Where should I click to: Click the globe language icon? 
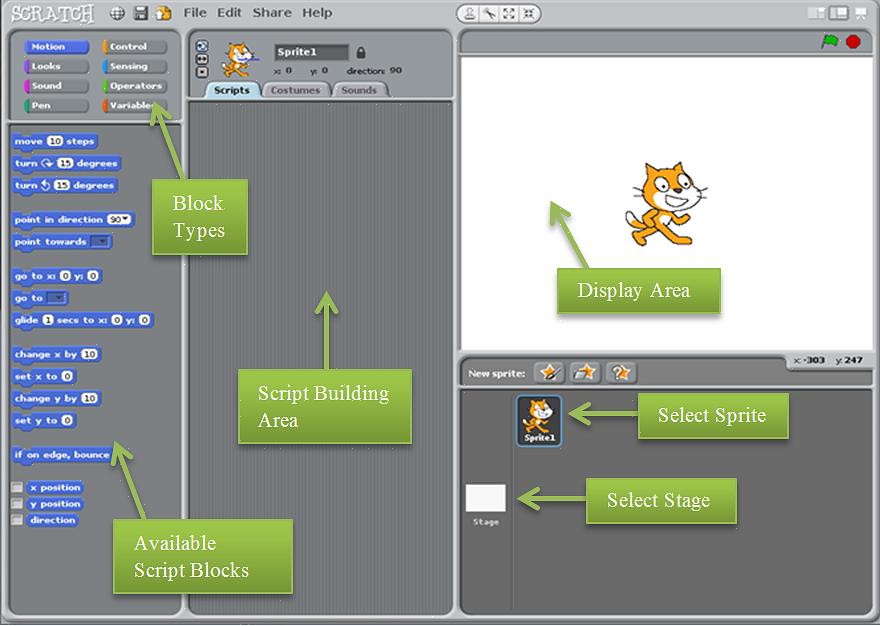[x=117, y=13]
